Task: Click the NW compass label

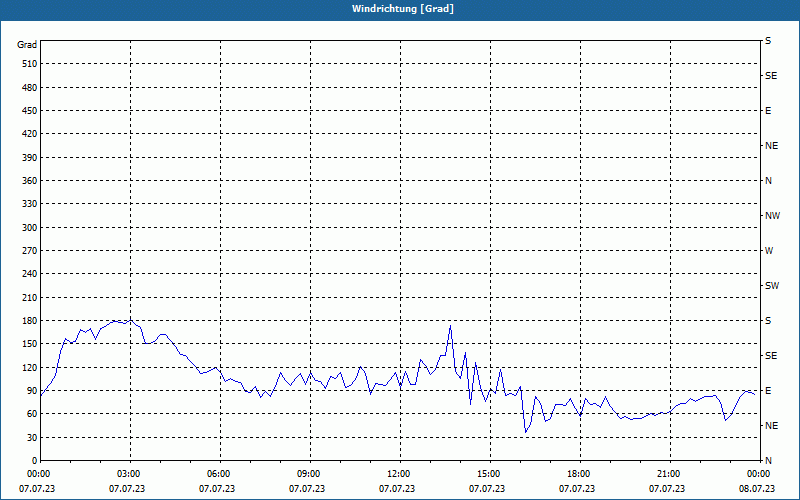Action: click(772, 216)
